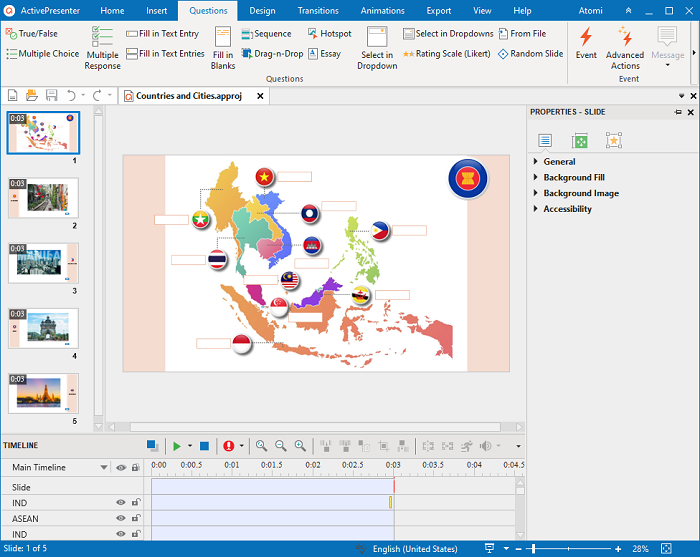Switch to the Design tab
The height and width of the screenshot is (557, 700).
point(262,11)
